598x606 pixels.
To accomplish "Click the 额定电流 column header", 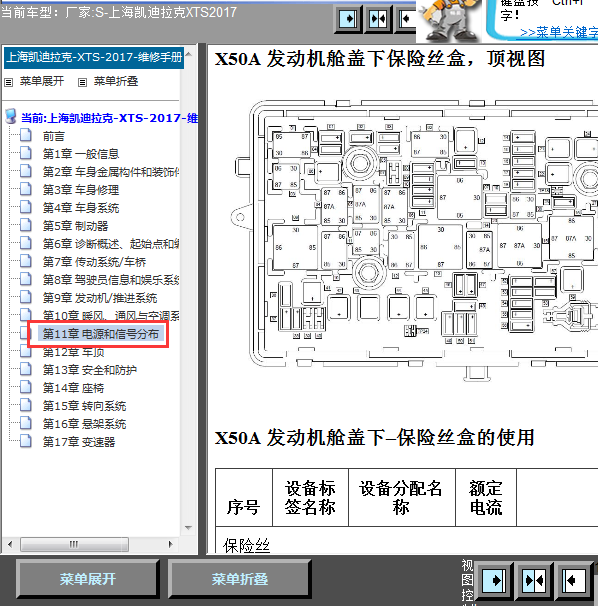I will (x=486, y=498).
